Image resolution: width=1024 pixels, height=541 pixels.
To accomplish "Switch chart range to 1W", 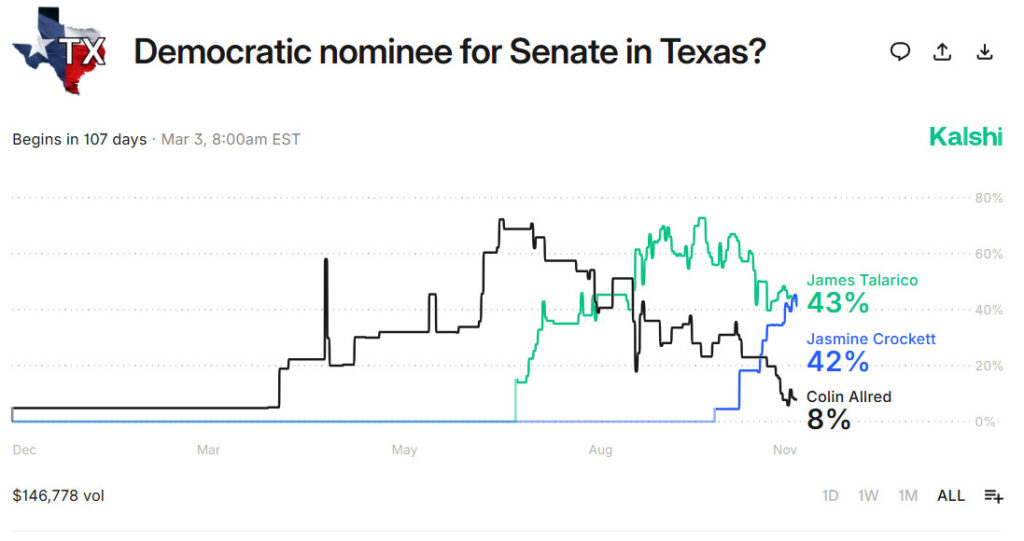I will click(x=869, y=495).
